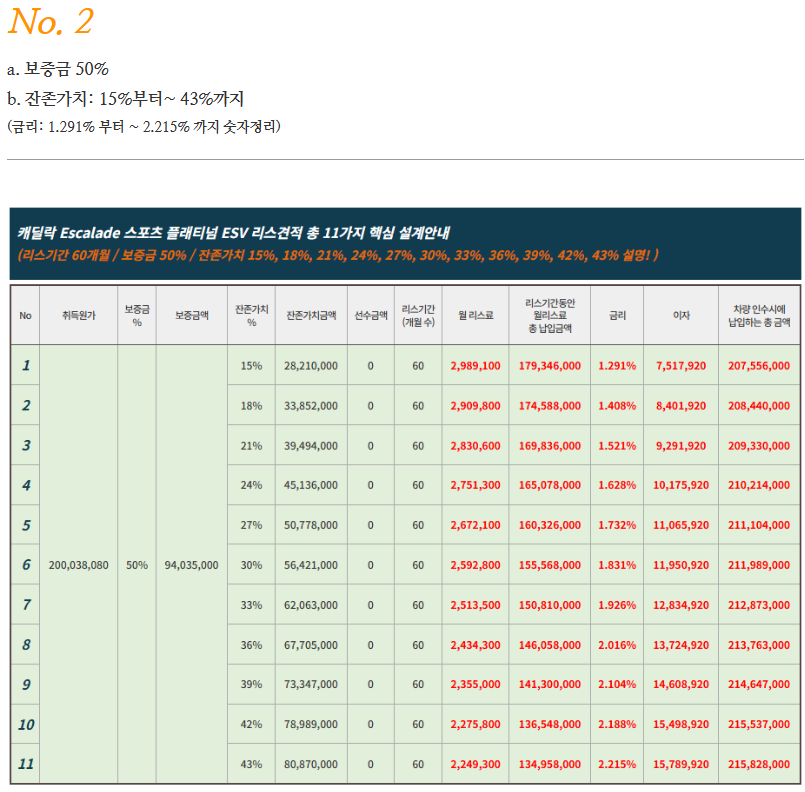Click the '선수금액' column header

coord(371,315)
